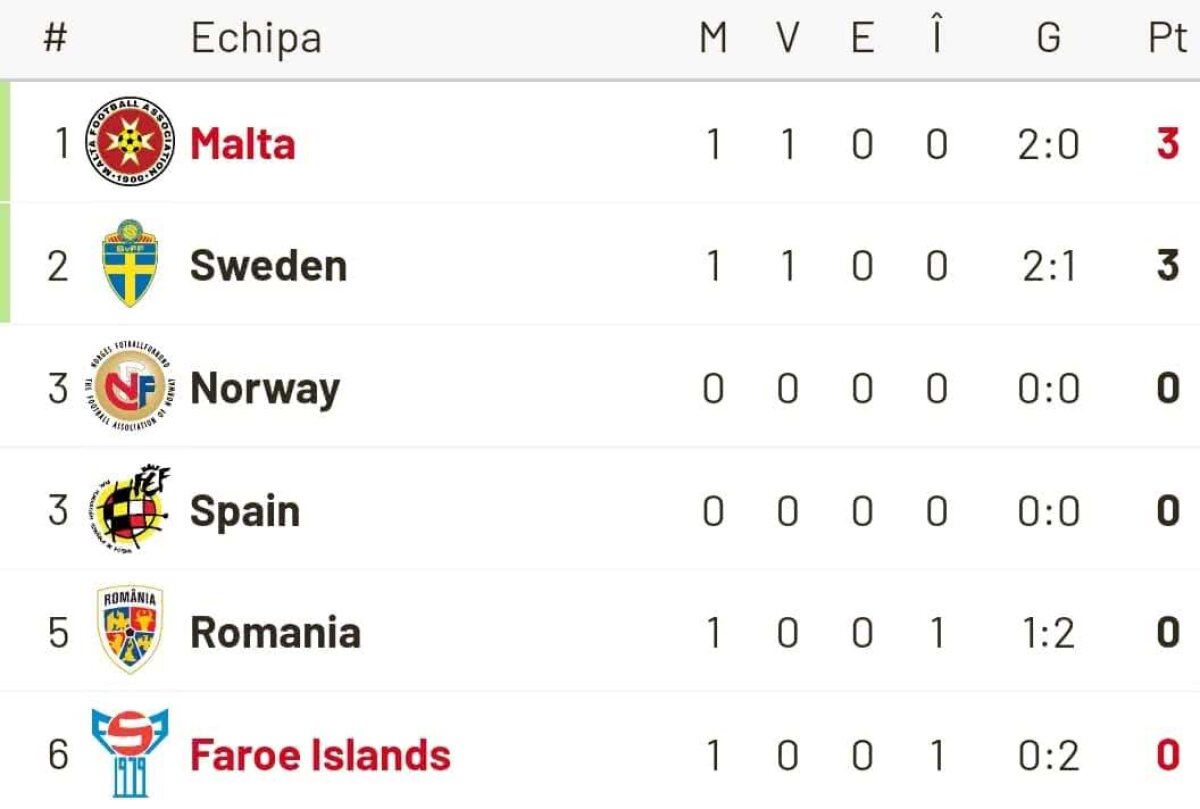Click the Malta football association crest
The height and width of the screenshot is (809, 1200).
130,143
